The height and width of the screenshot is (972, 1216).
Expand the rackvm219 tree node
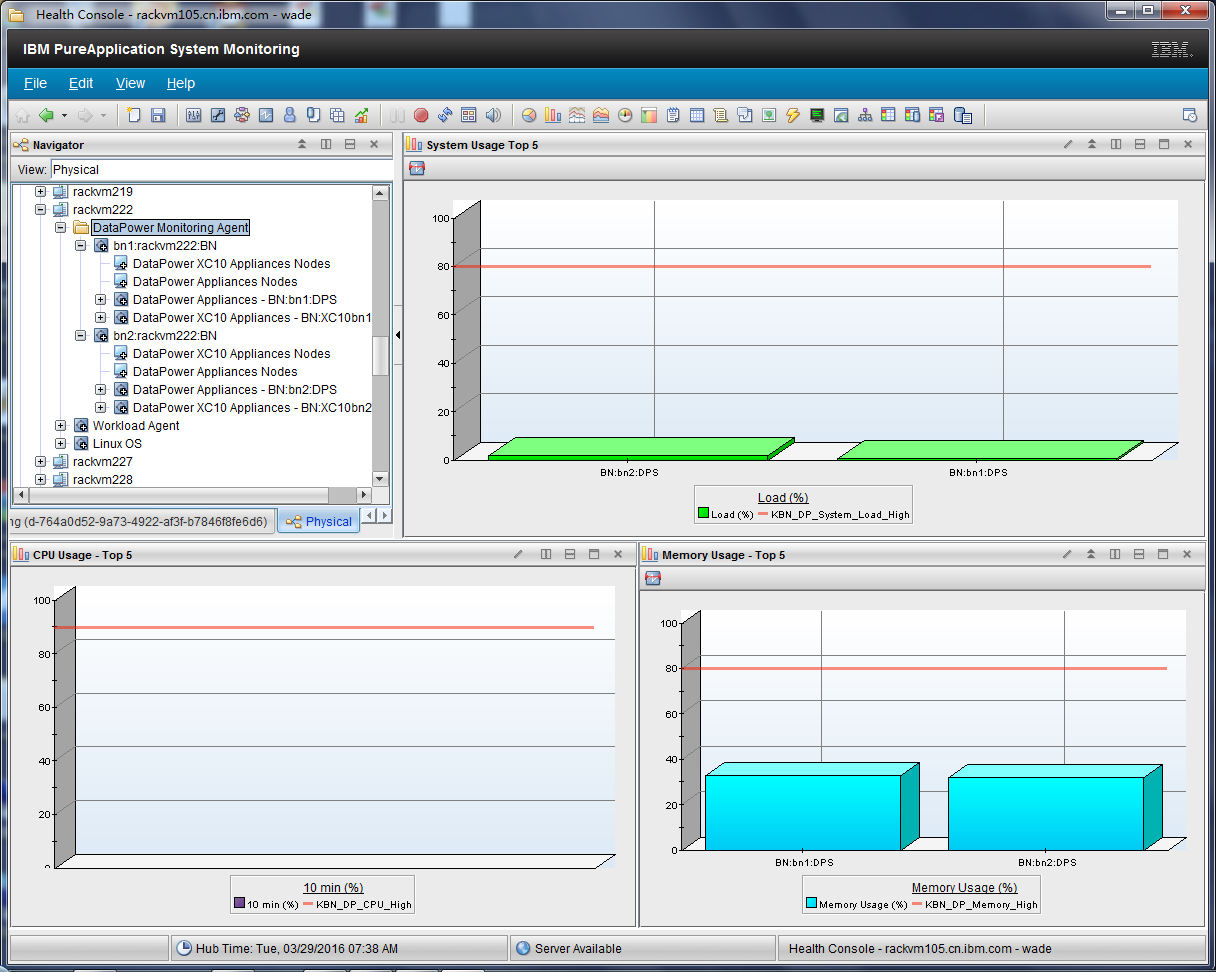[40, 192]
